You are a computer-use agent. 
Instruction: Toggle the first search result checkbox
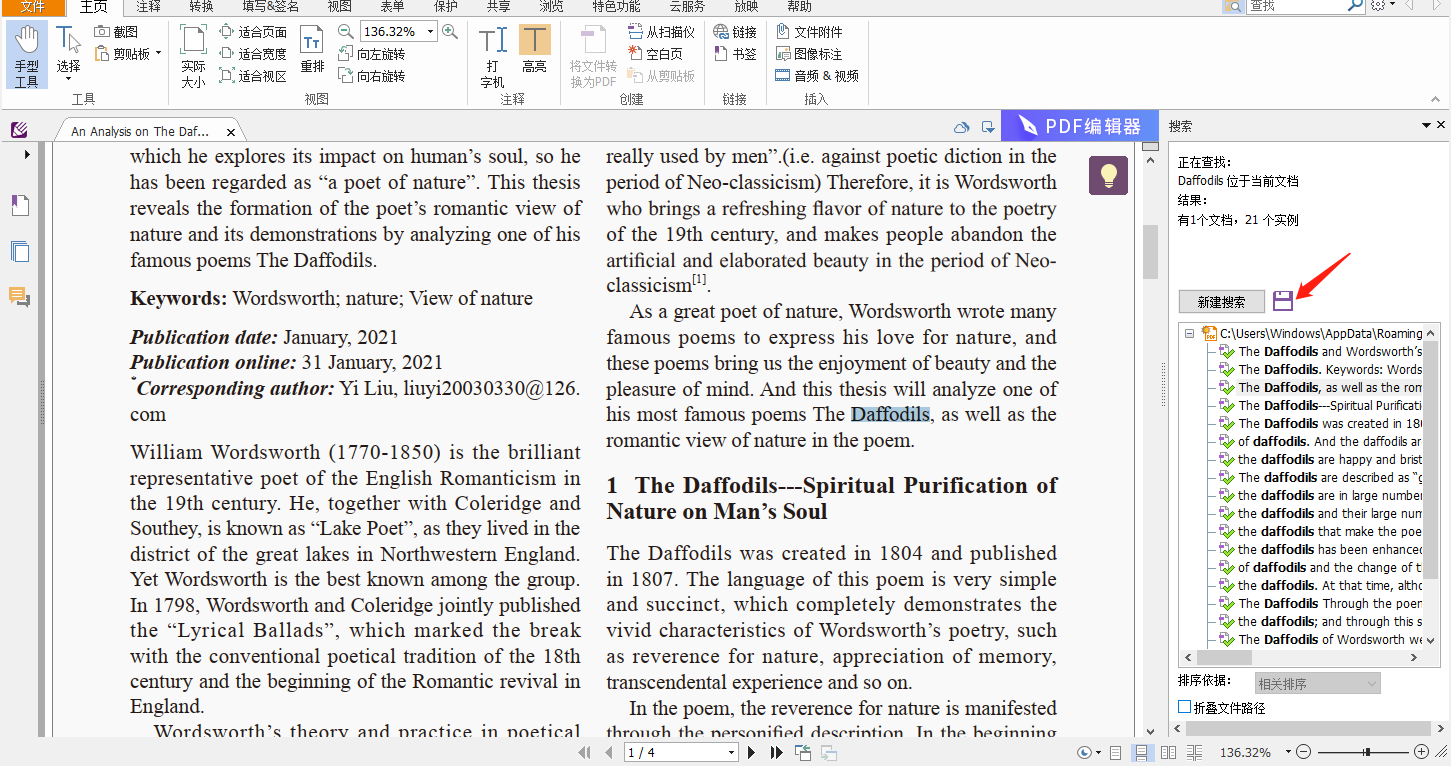click(1227, 352)
